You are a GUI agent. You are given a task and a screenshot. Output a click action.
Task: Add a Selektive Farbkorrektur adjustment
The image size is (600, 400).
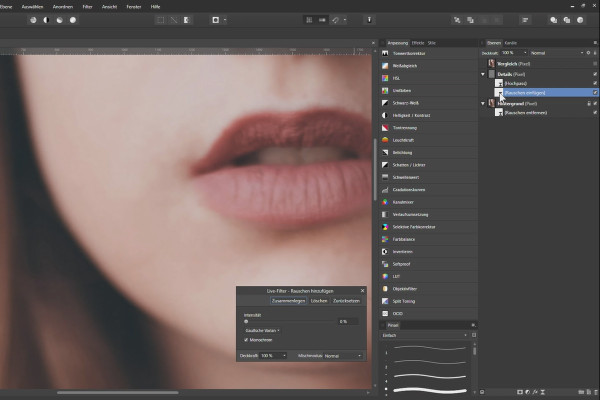coord(429,227)
